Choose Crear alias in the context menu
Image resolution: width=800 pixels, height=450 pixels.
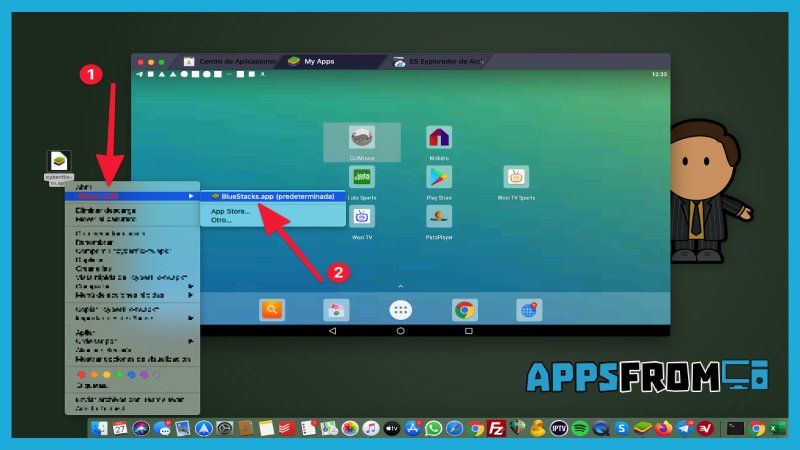[x=93, y=268]
